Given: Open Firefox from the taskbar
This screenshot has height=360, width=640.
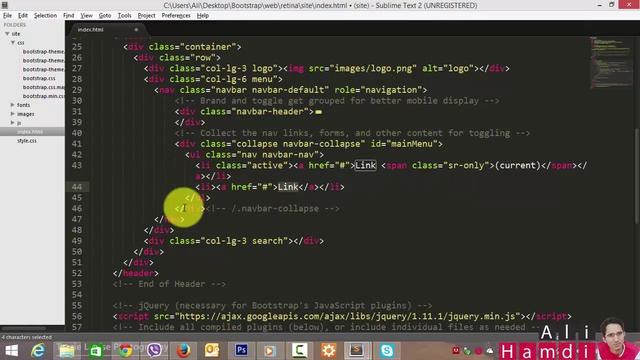Looking at the screenshot, I should coord(183,351).
